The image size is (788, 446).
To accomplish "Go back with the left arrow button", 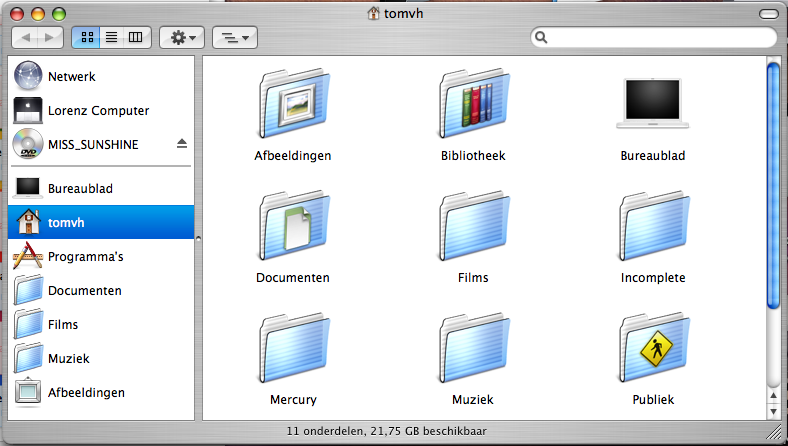I will 25,37.
